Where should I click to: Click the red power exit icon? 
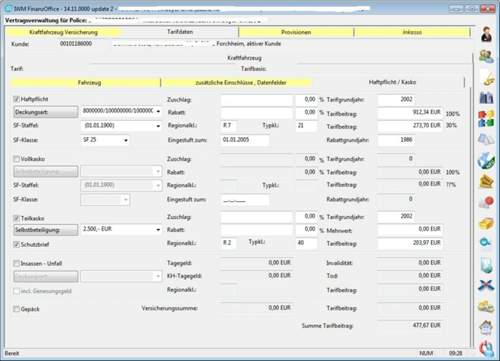click(x=487, y=348)
